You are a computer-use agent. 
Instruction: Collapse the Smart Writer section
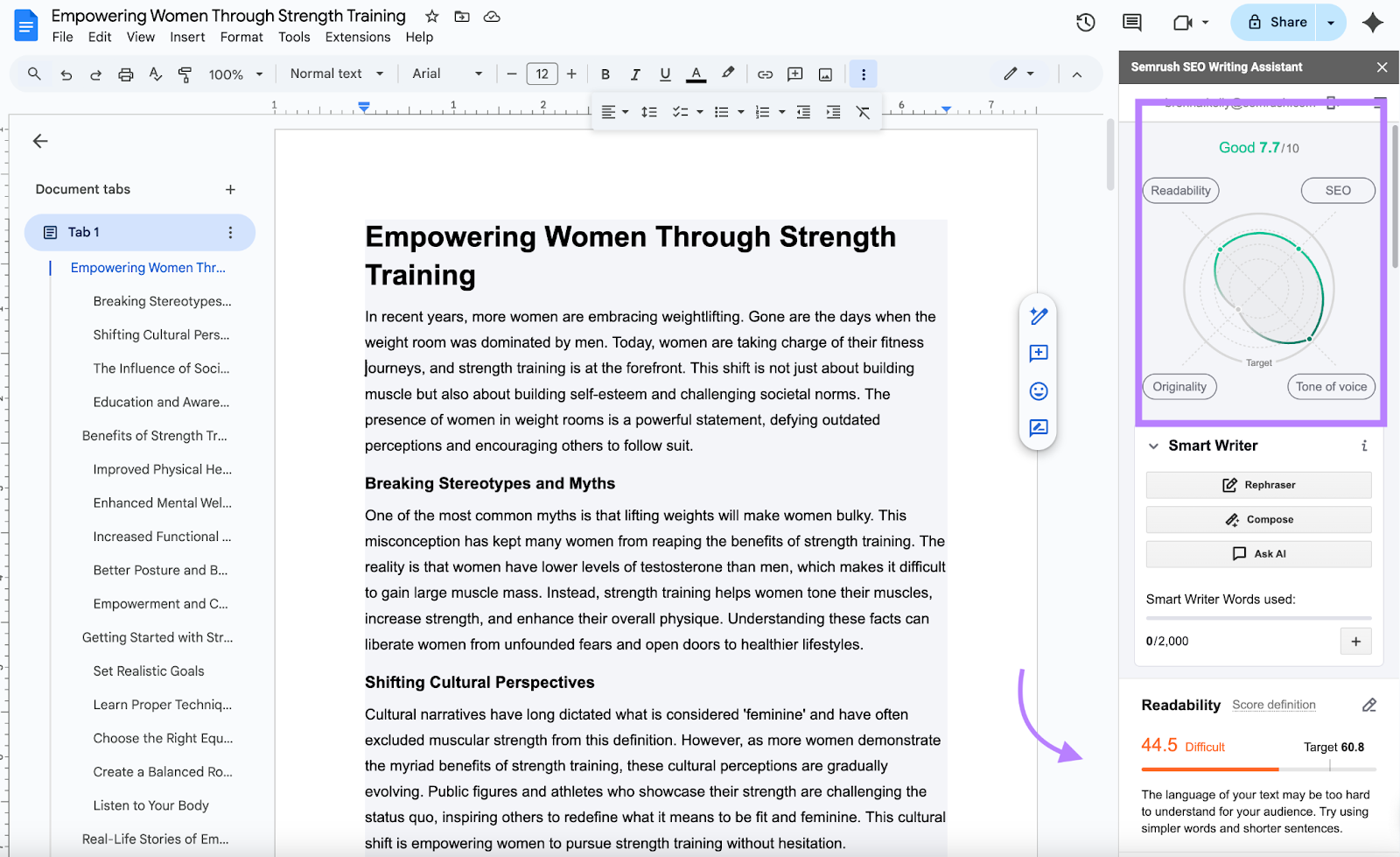point(1153,446)
